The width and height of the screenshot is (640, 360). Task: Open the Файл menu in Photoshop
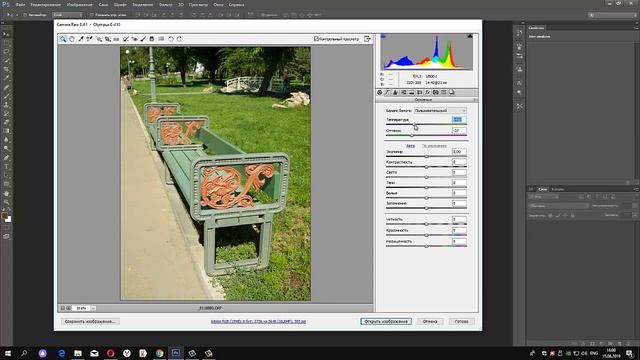(x=20, y=4)
